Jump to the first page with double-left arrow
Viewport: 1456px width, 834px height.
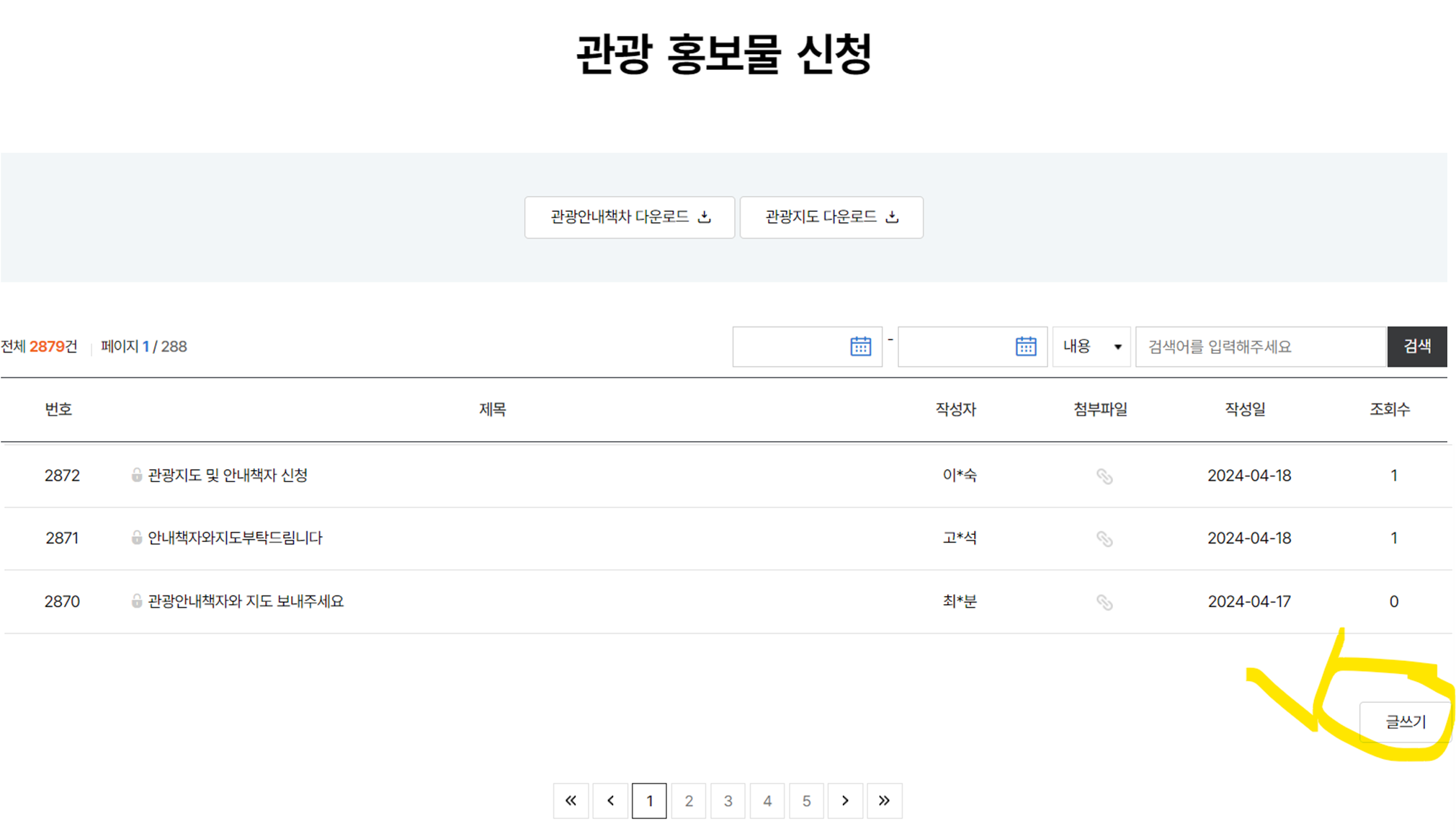571,800
